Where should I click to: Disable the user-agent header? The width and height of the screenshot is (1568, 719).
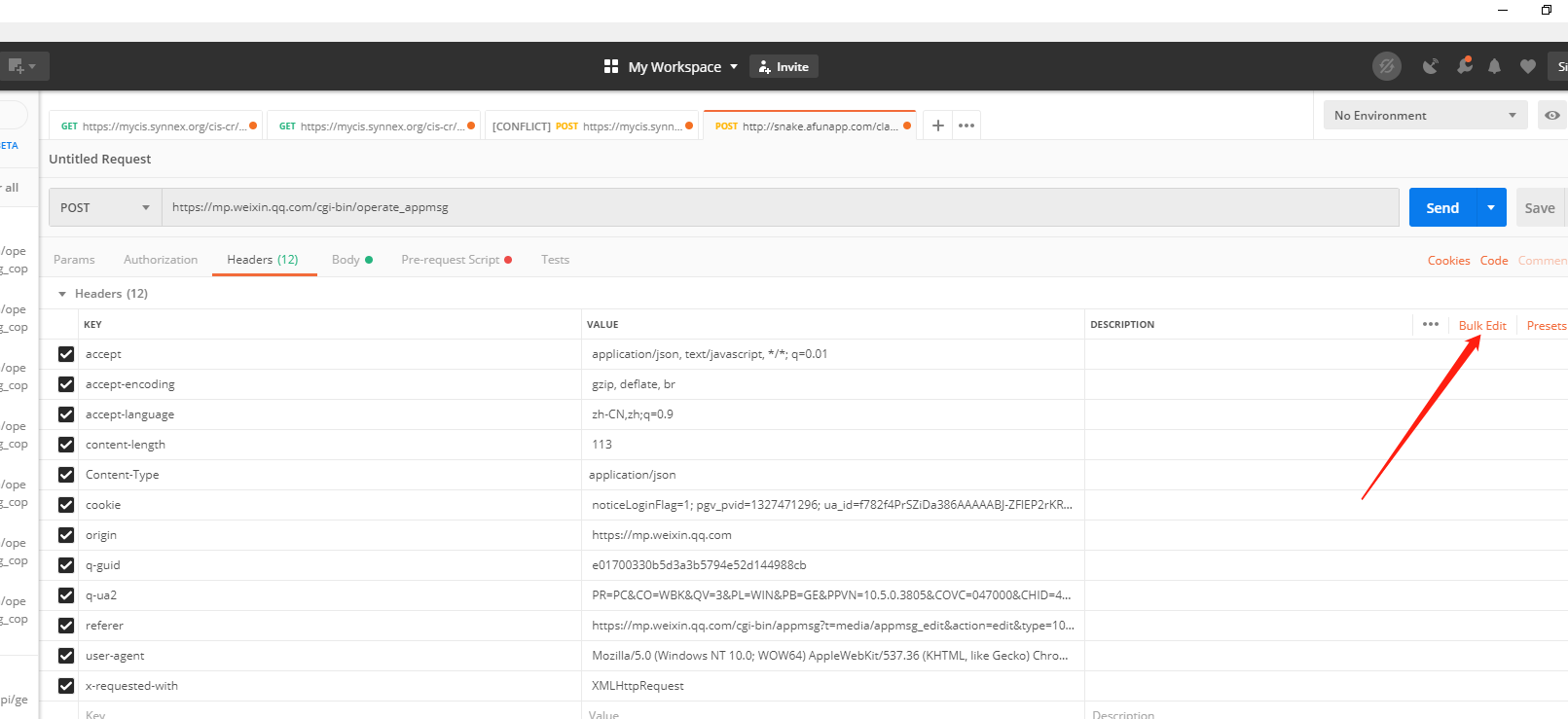(x=66, y=656)
